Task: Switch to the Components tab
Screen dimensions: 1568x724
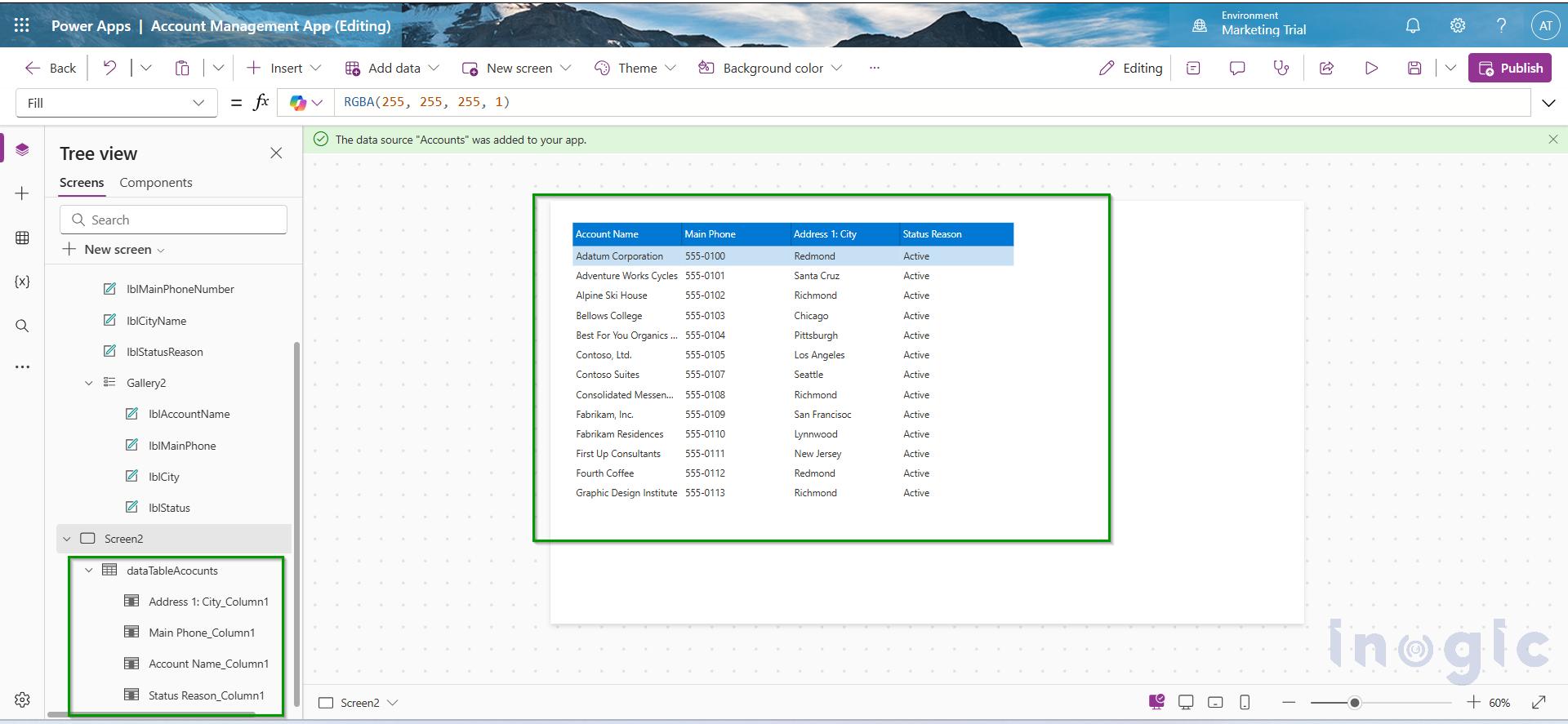Action: tap(156, 183)
